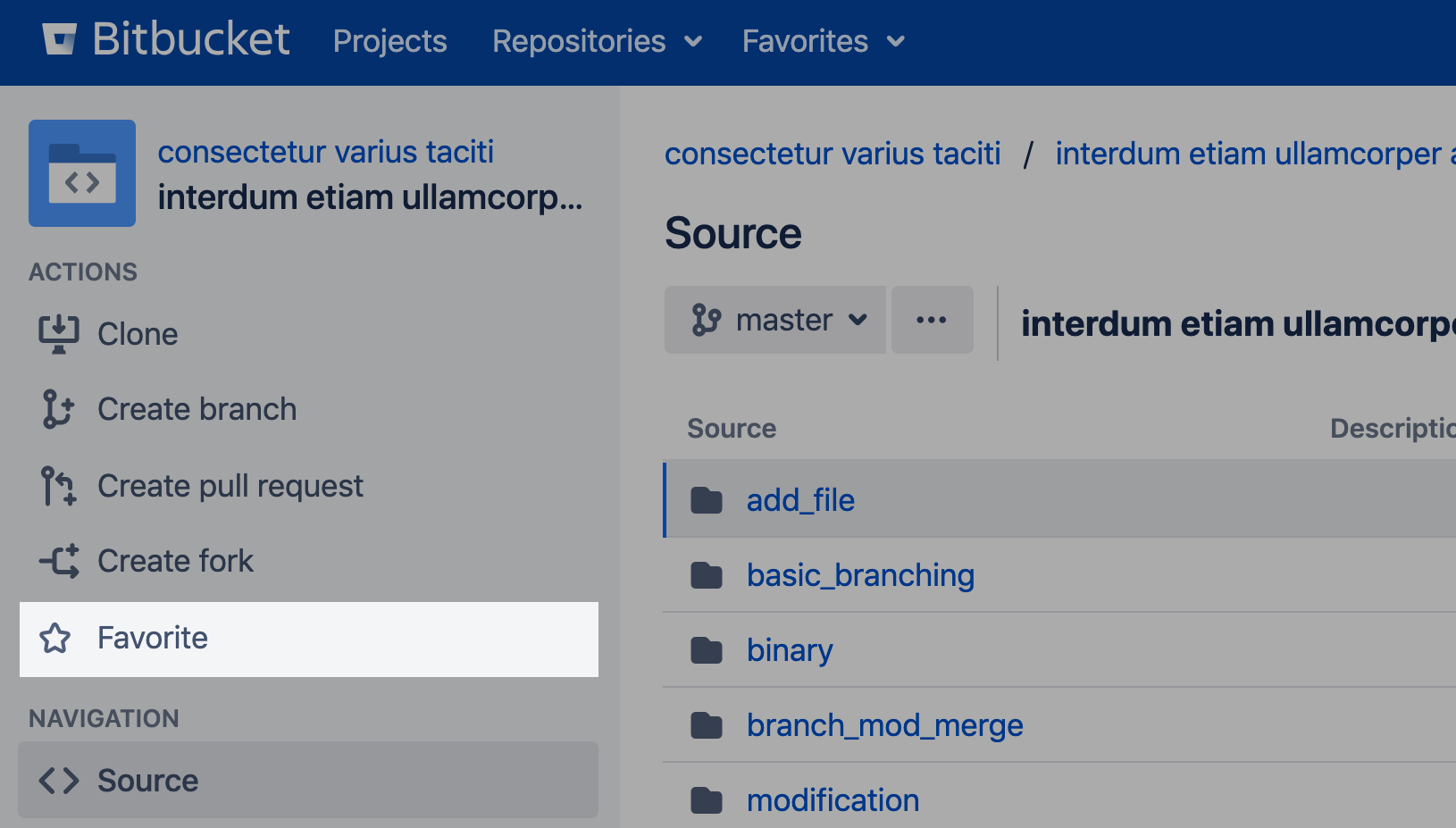Toggle the Favorite star for this repository
The height and width of the screenshot is (828, 1456).
55,638
